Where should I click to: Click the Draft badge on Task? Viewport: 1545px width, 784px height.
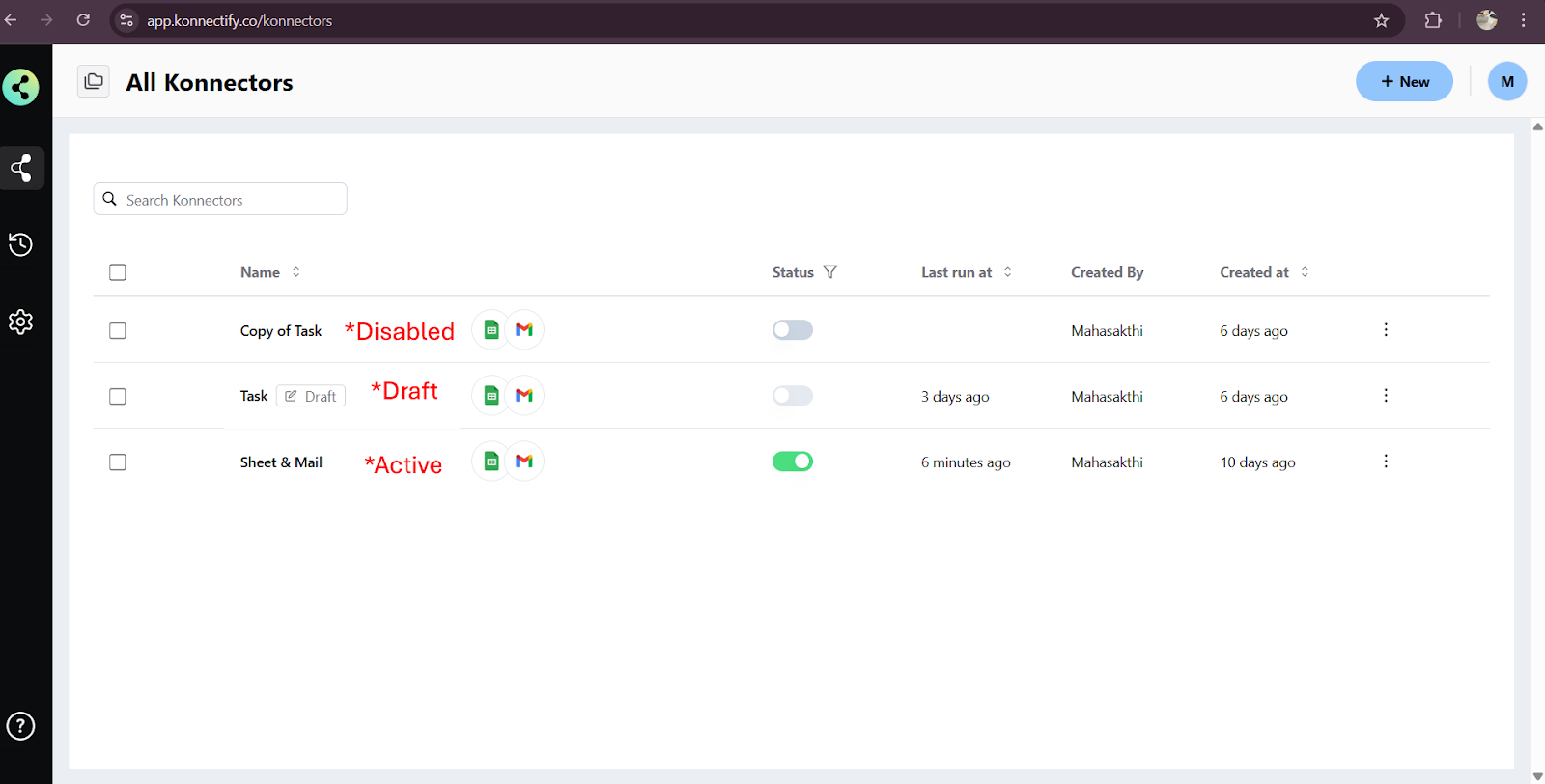[x=311, y=396]
